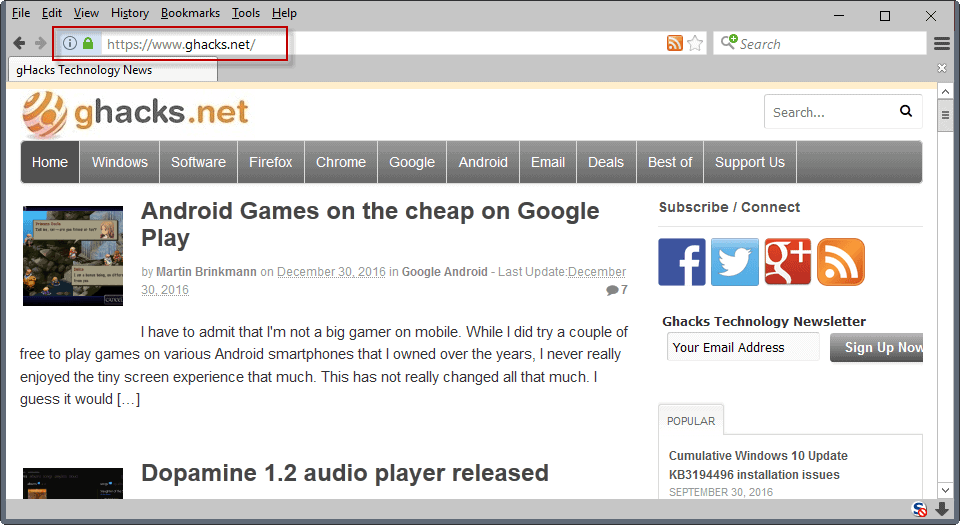Click the December 30, 2016 publish date

[x=331, y=272]
